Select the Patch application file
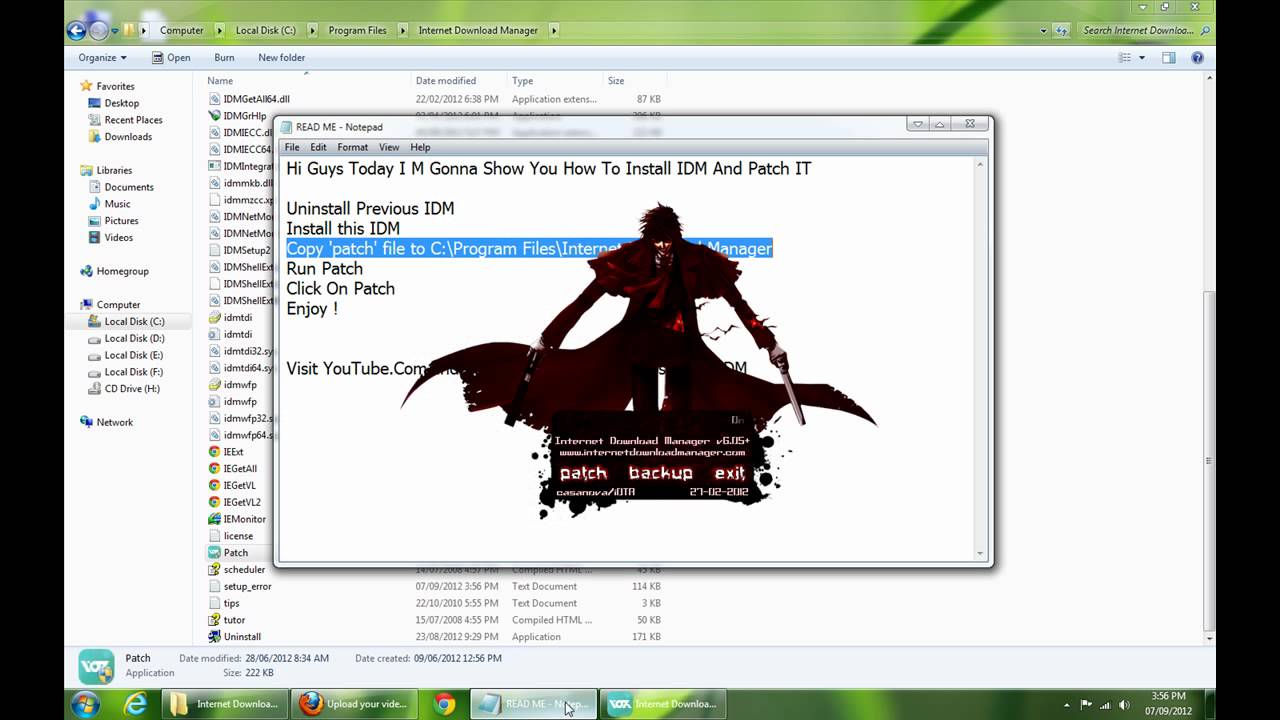Image resolution: width=1280 pixels, height=720 pixels. click(x=235, y=553)
